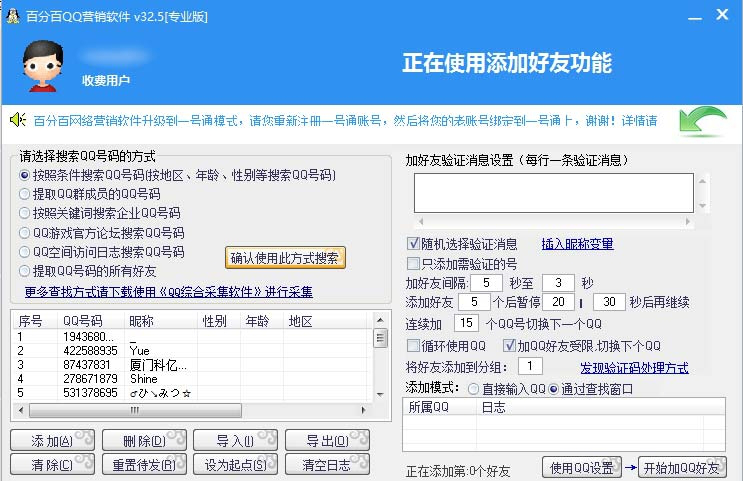Image resolution: width=743 pixels, height=500 pixels.
Task: Click the QQ list scroll up arrow
Action: pos(380,320)
